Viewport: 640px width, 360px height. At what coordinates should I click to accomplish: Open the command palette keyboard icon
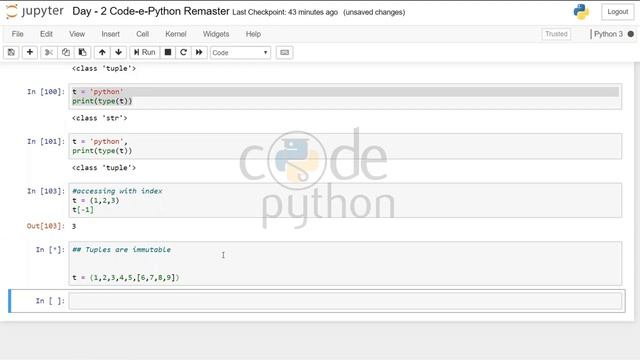(x=284, y=52)
